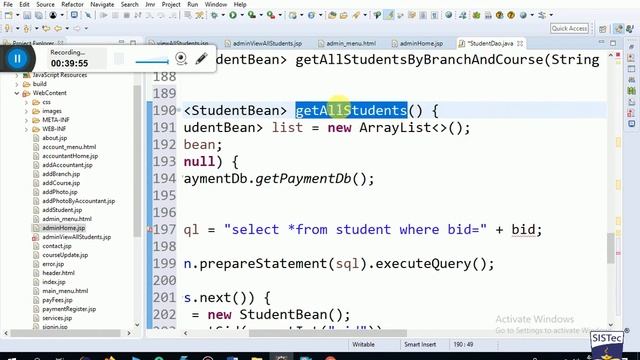This screenshot has height=360, width=640.
Task: Switch to the Java EE perspective icon
Action: tap(619, 29)
